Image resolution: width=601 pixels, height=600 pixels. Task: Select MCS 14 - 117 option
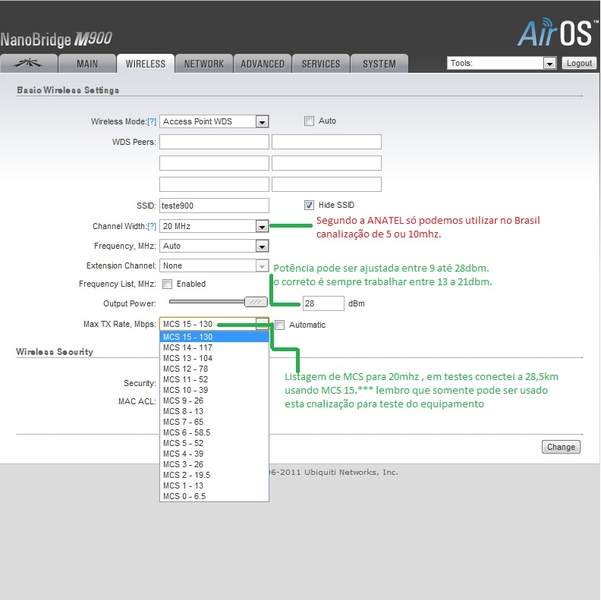tap(214, 348)
